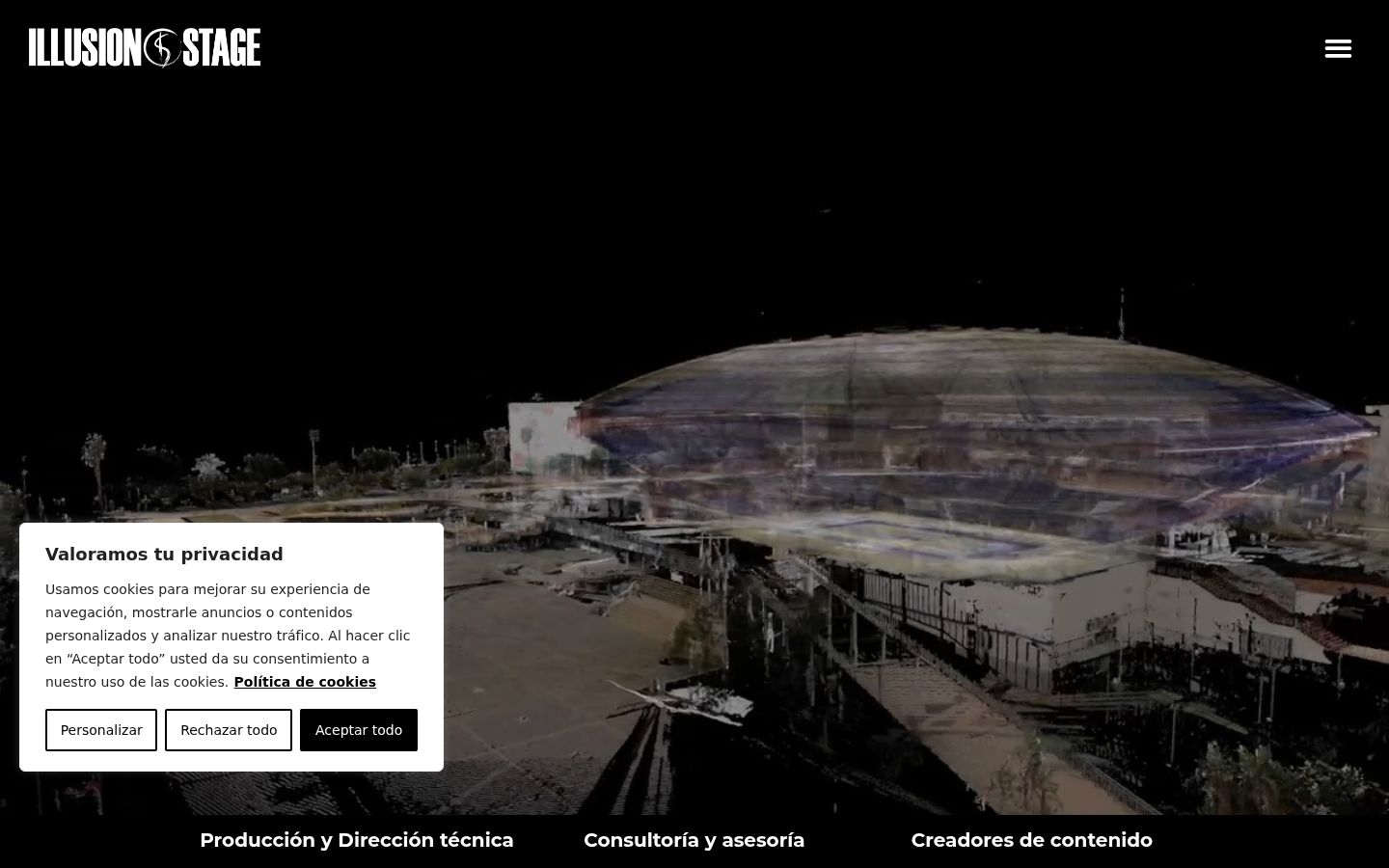The image size is (1389, 868).
Task: Accept all cookies with Aceptar todo
Action: coord(359,730)
